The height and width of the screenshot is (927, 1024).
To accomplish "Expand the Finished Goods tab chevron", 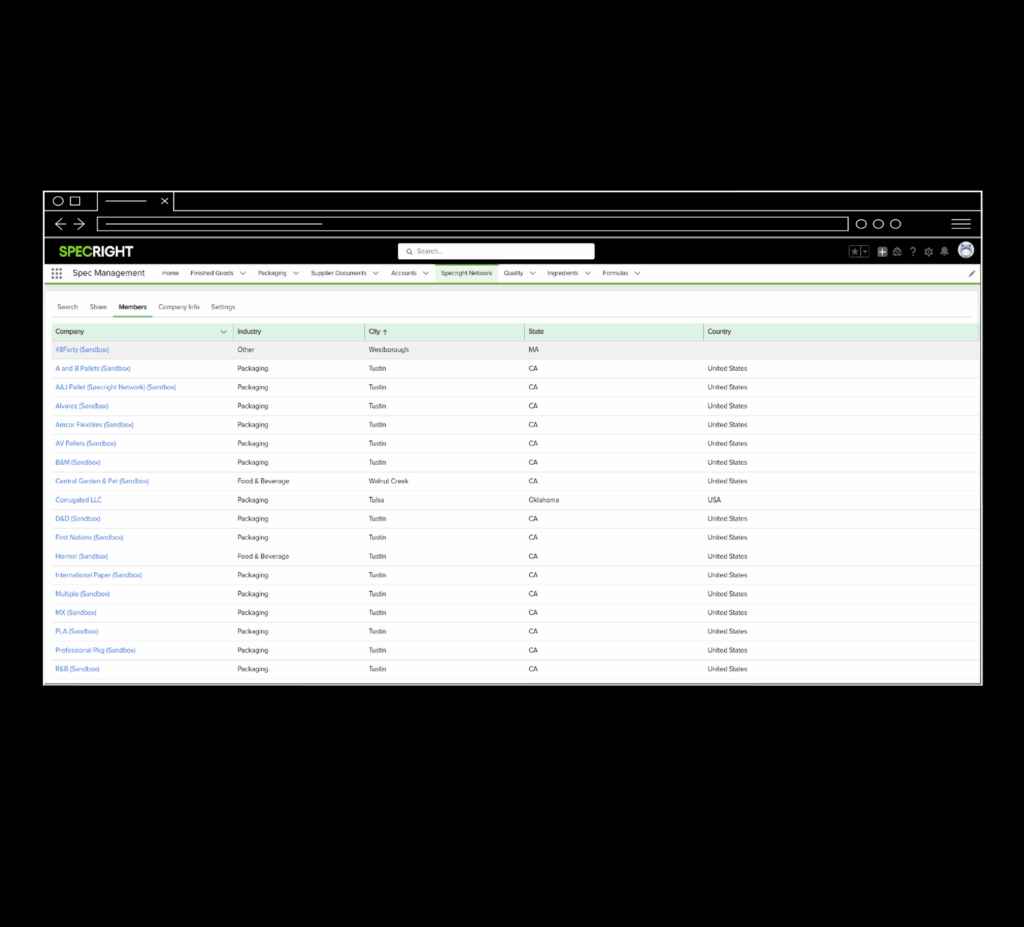I will pos(243,274).
